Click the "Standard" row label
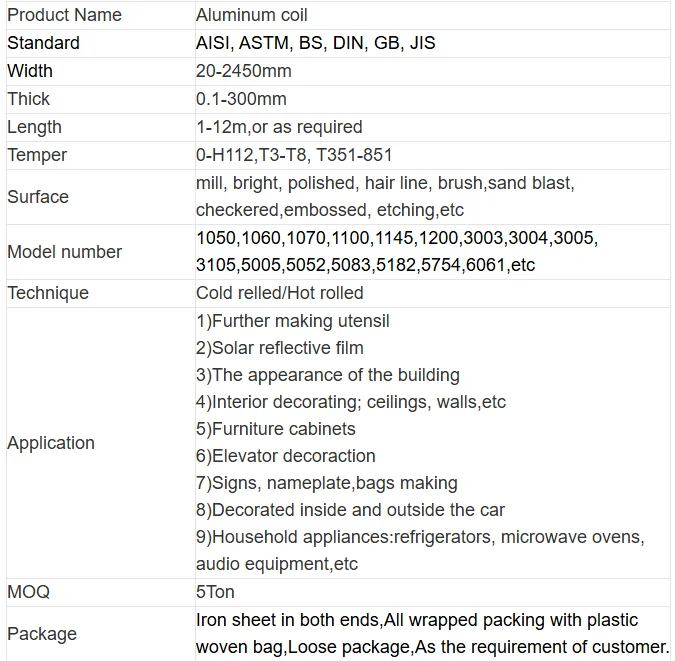Viewport: 675px width, 661px height. coord(43,43)
